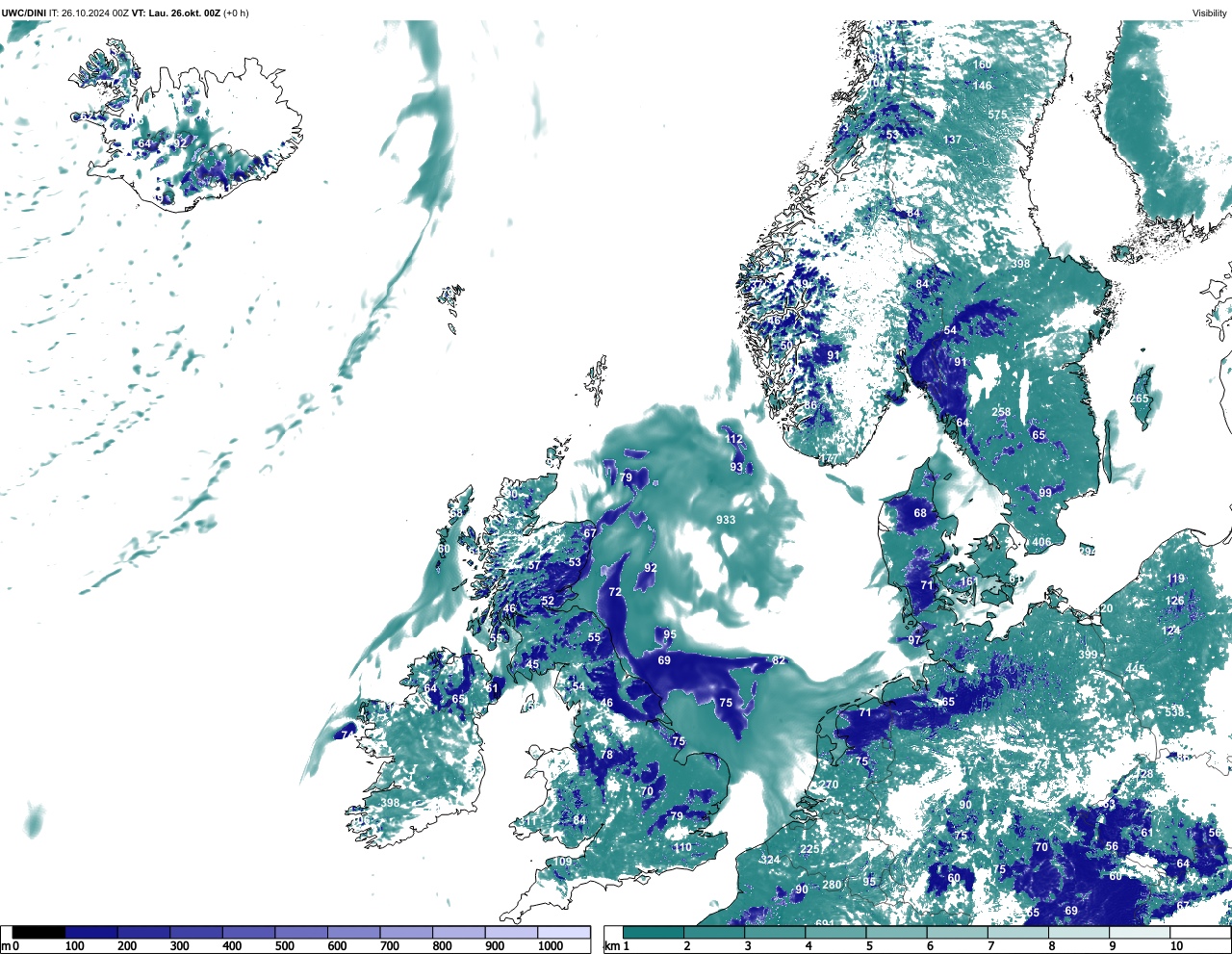Click the '110' value in southeast England

(x=682, y=847)
